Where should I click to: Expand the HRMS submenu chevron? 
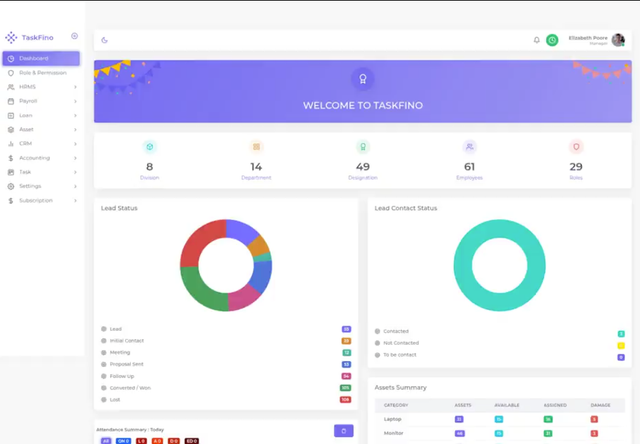(75, 87)
